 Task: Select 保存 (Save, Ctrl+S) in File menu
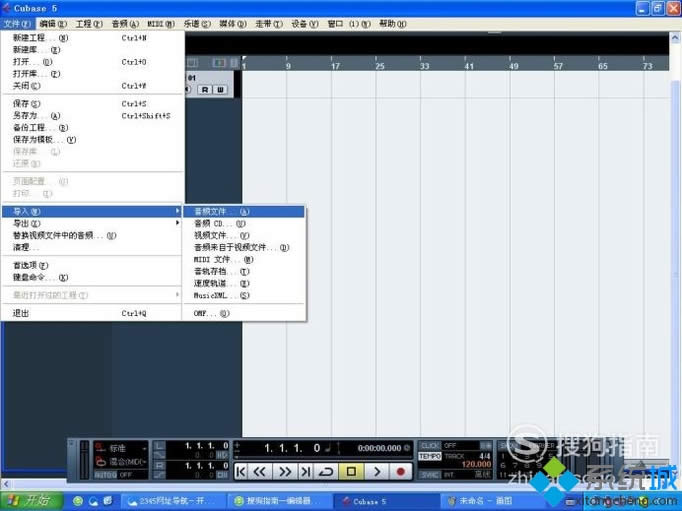coord(91,104)
